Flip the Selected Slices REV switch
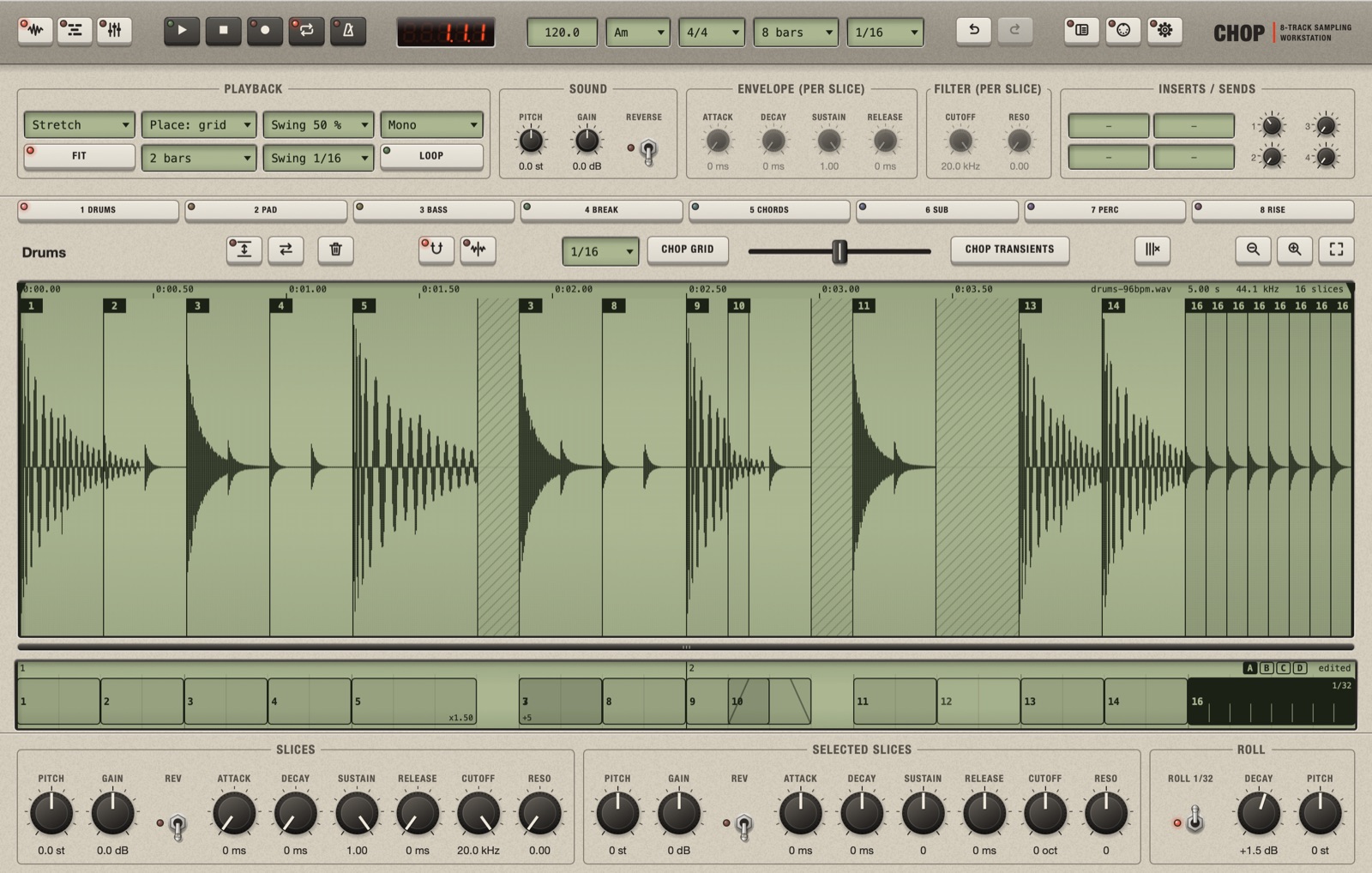Screen dimensions: 1372x873 pos(743,825)
